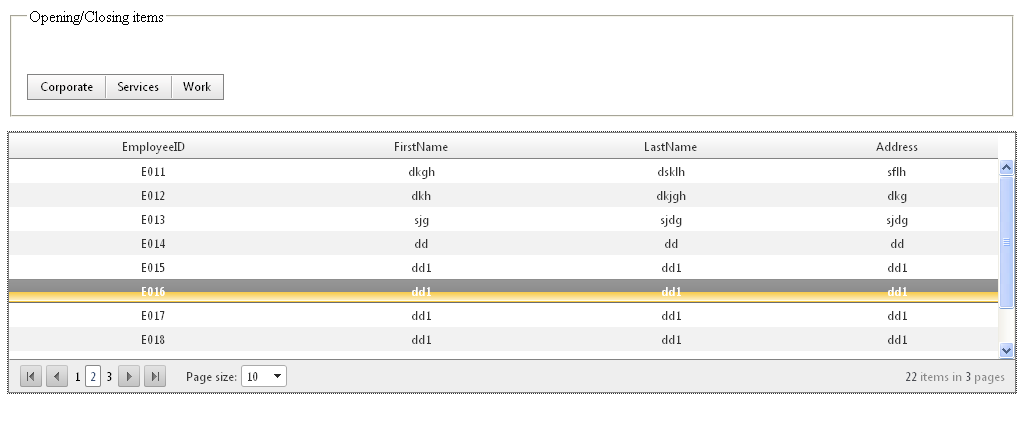The width and height of the screenshot is (1020, 441).
Task: Go to last page of grid
Action: pyautogui.click(x=155, y=377)
